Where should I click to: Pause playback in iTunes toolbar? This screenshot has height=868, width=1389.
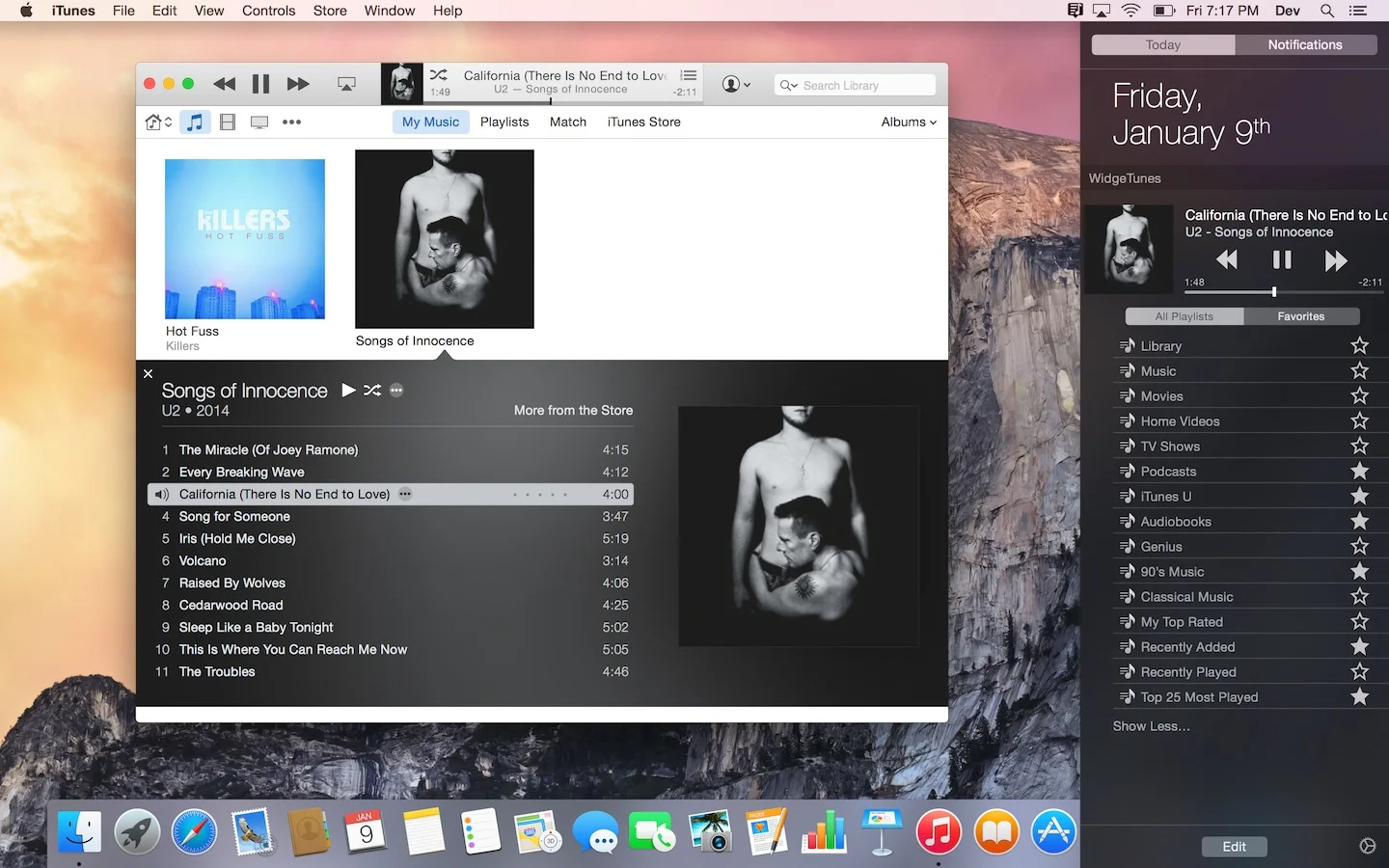(x=260, y=84)
